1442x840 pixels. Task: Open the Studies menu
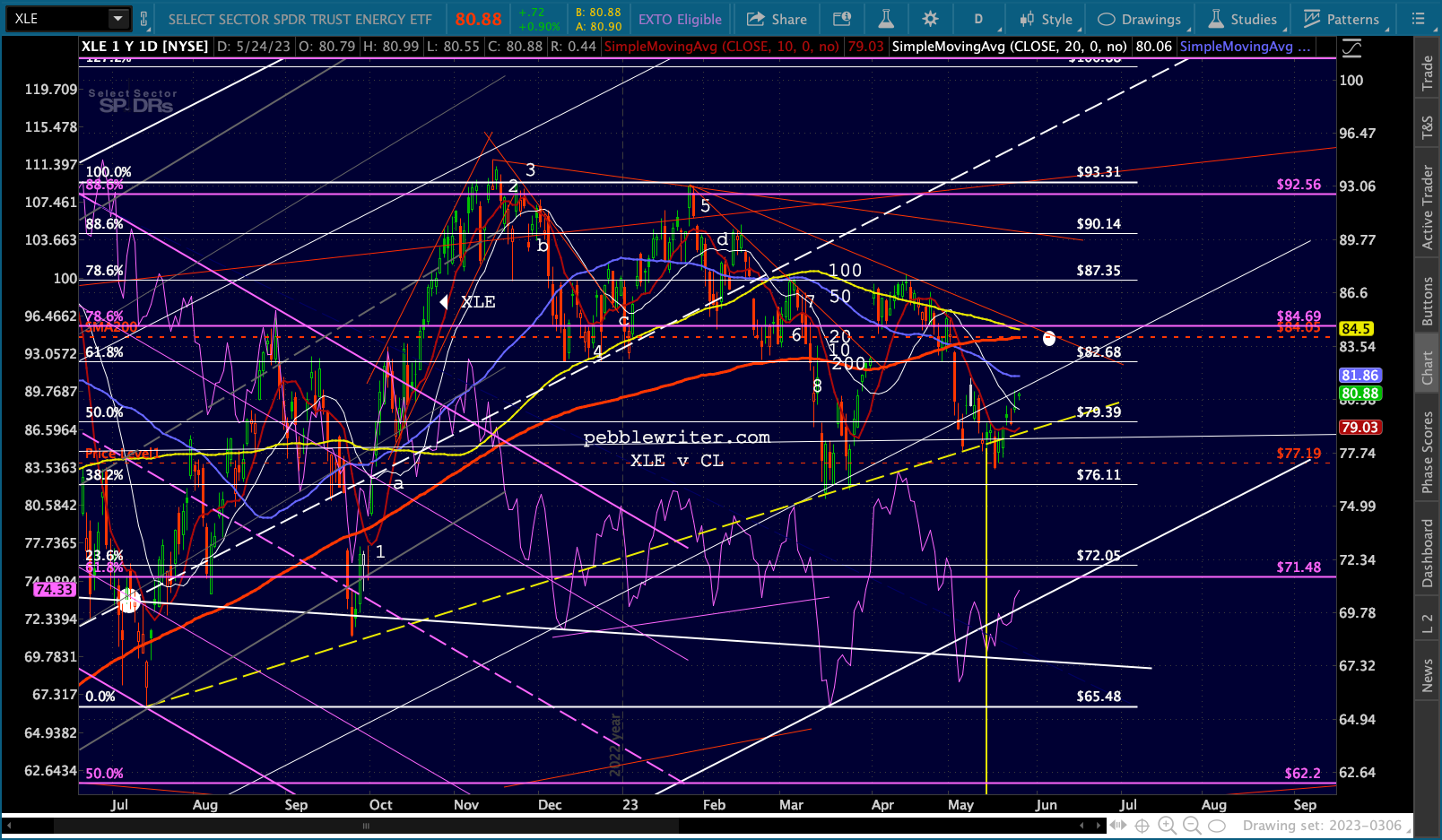click(1242, 19)
